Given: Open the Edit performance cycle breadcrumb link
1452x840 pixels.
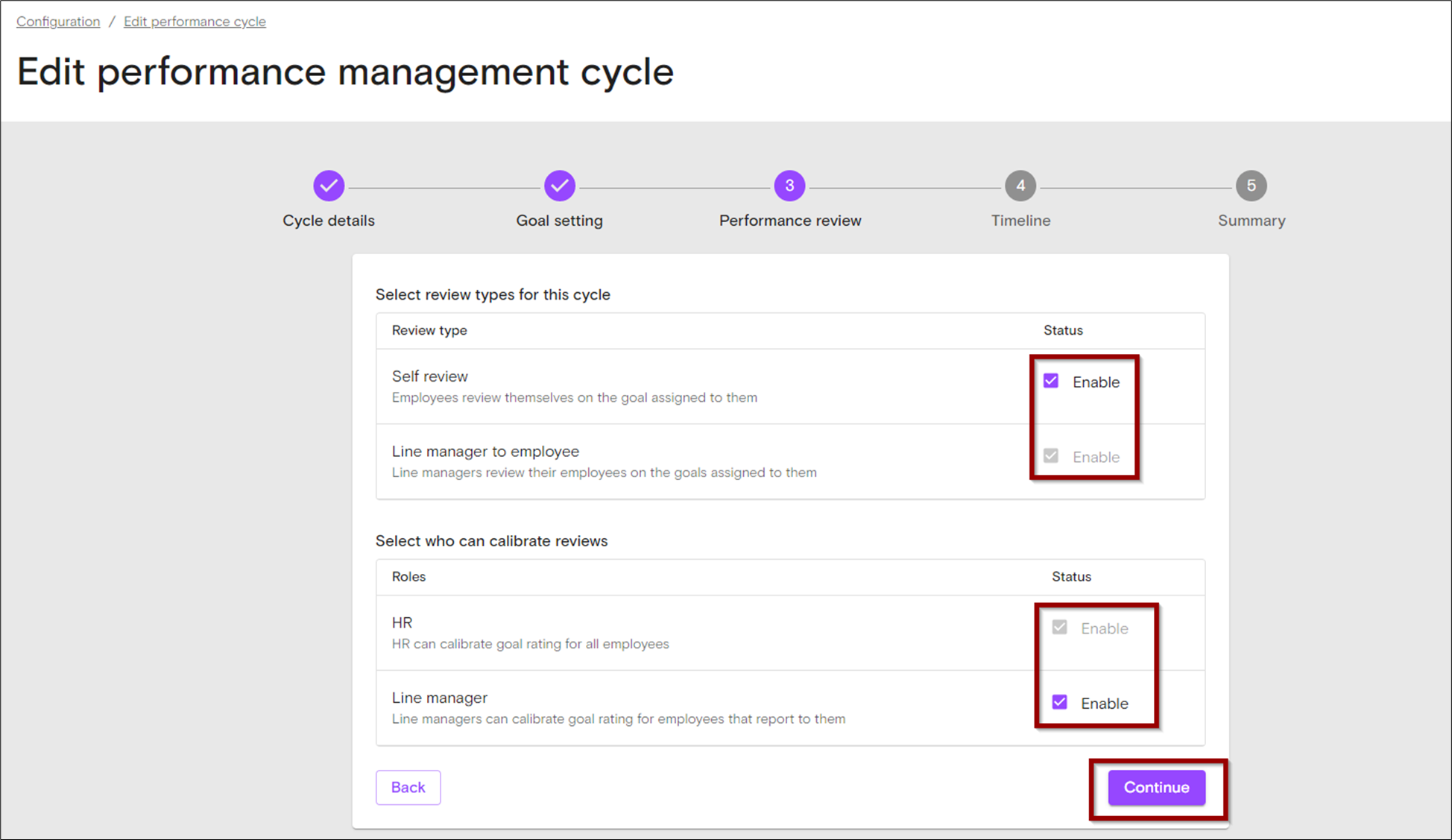Looking at the screenshot, I should tap(195, 21).
